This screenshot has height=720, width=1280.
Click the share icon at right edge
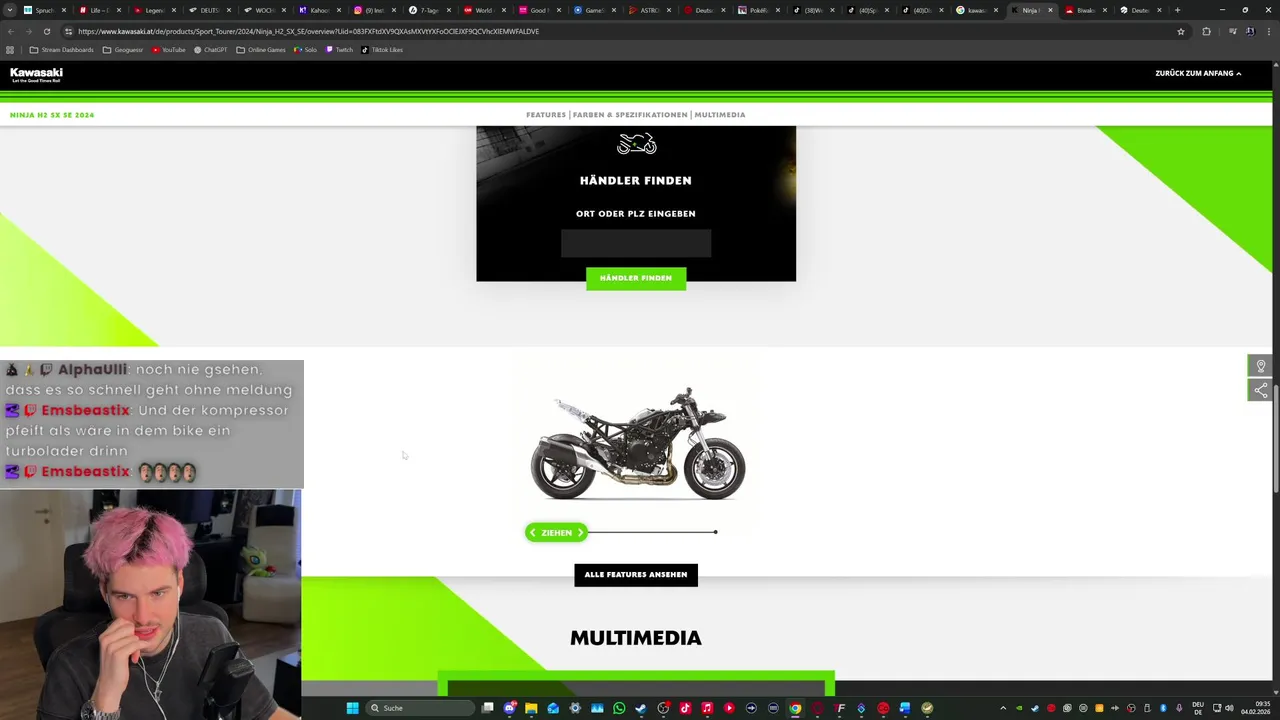1261,390
